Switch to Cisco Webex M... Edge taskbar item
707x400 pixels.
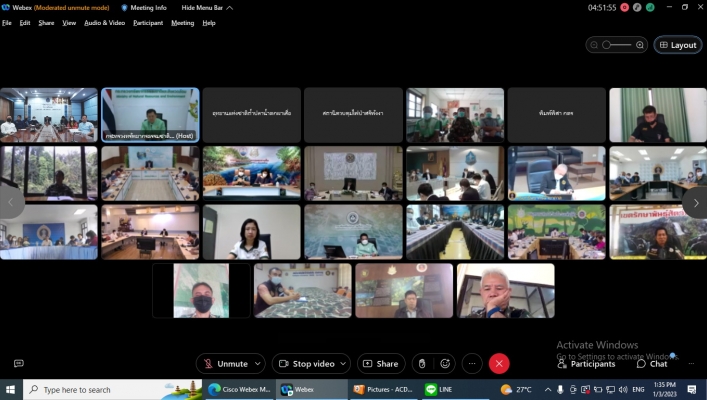tap(239, 390)
